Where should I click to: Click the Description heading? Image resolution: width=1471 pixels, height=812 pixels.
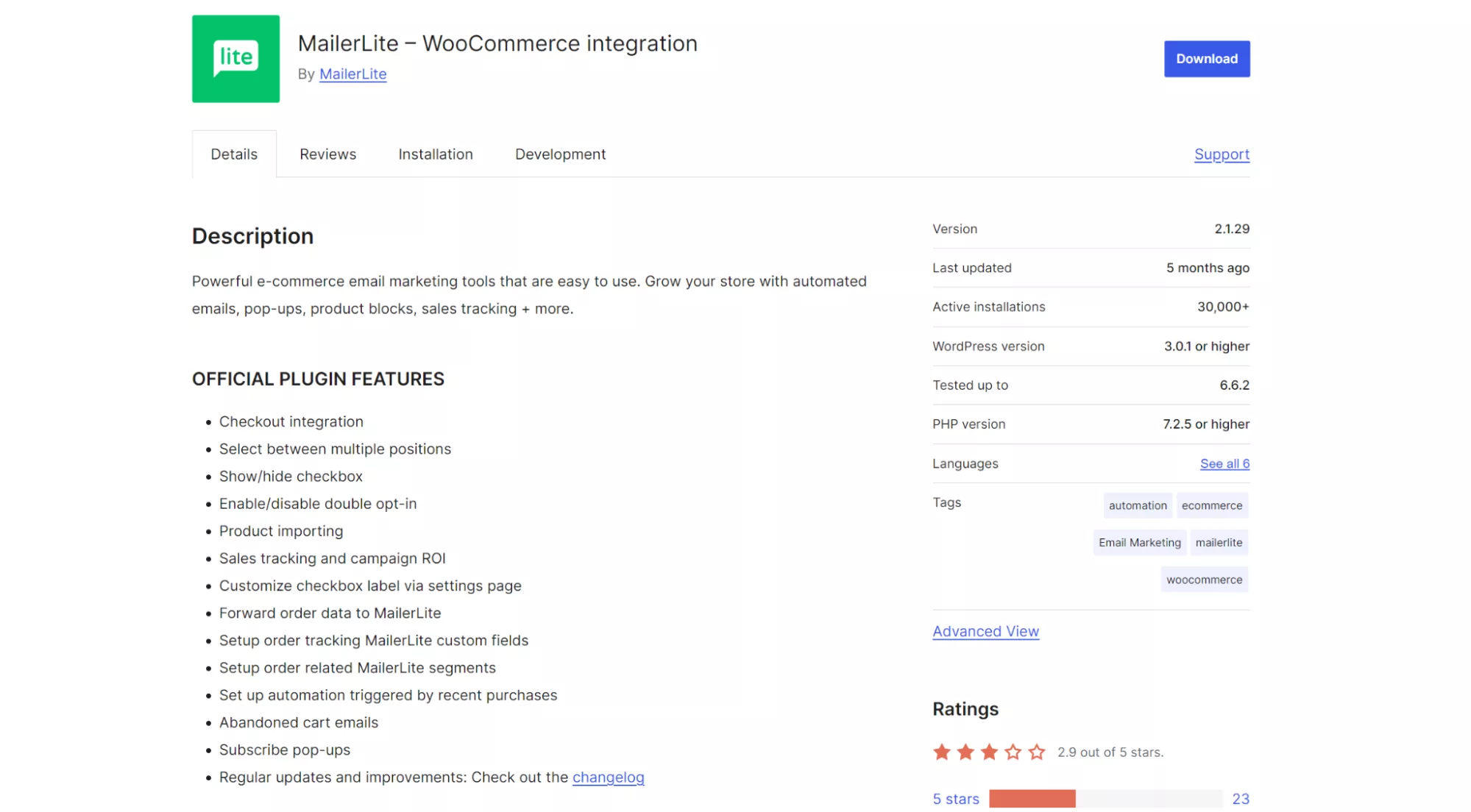tap(252, 236)
